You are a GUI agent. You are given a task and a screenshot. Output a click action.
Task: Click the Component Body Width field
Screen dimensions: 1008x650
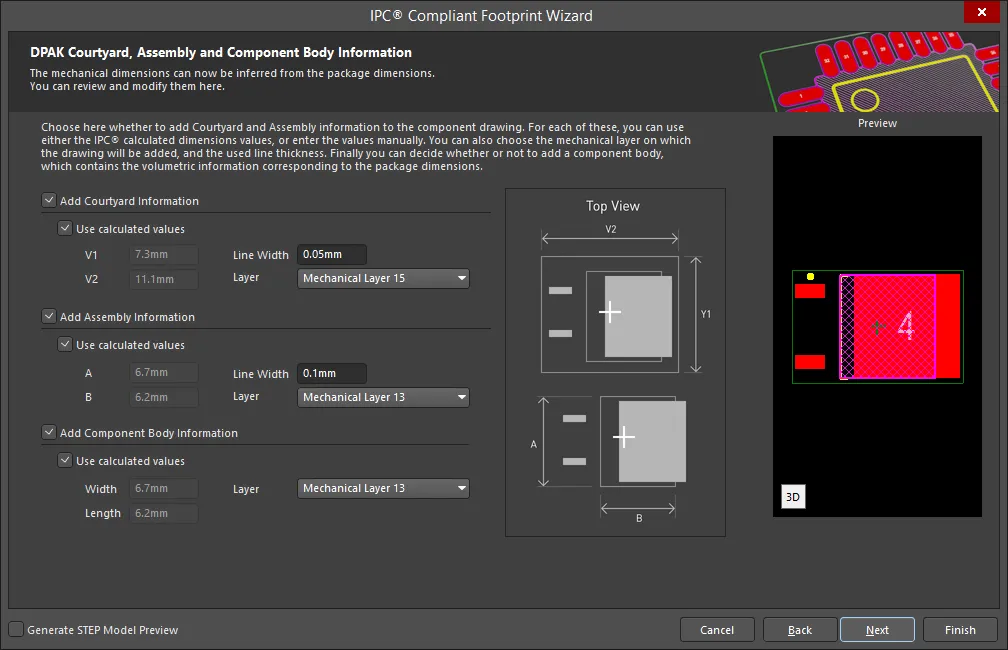[164, 489]
